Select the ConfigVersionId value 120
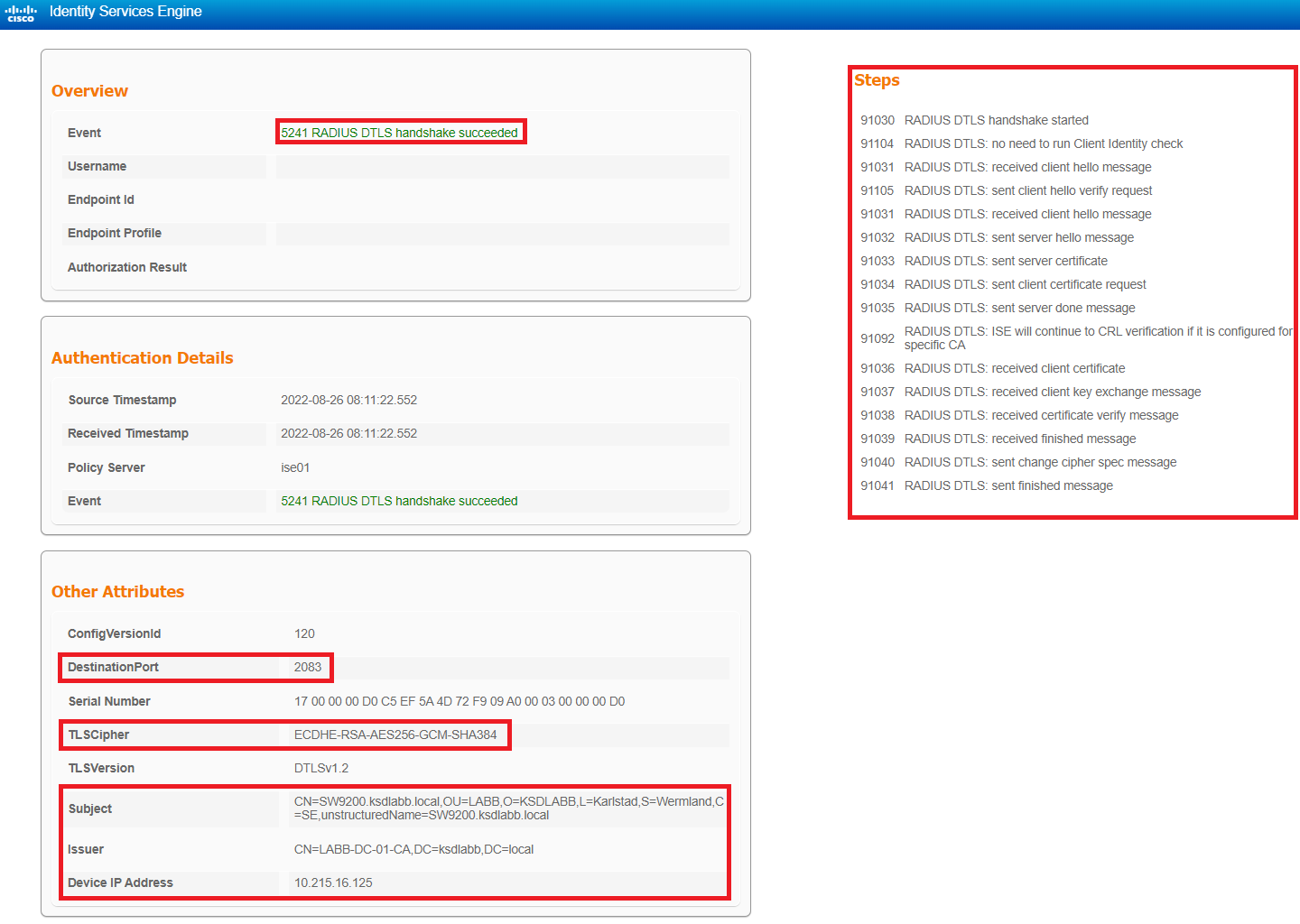The width and height of the screenshot is (1300, 924). [304, 633]
